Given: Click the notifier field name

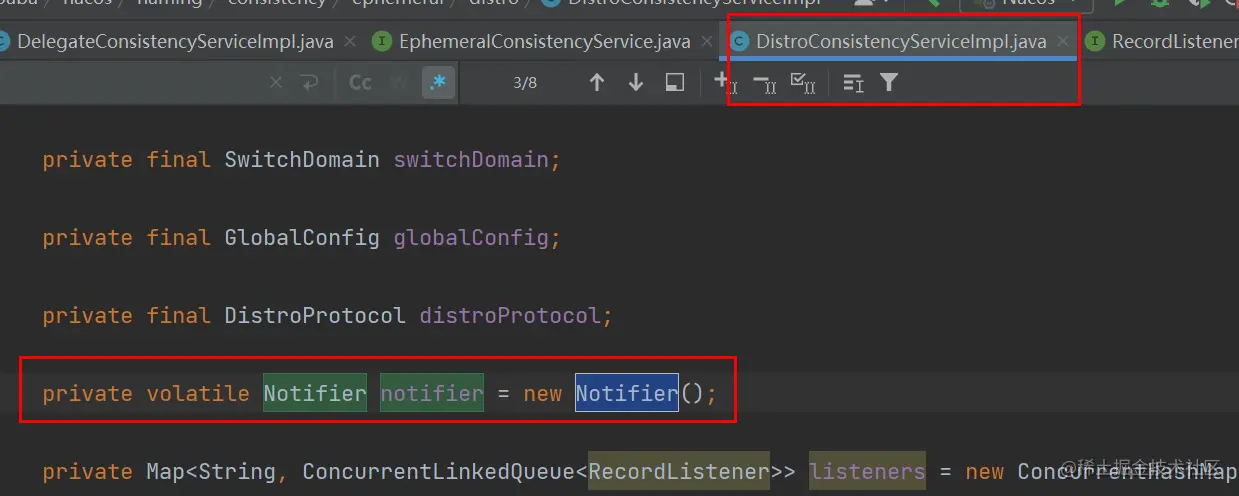Looking at the screenshot, I should (x=432, y=393).
